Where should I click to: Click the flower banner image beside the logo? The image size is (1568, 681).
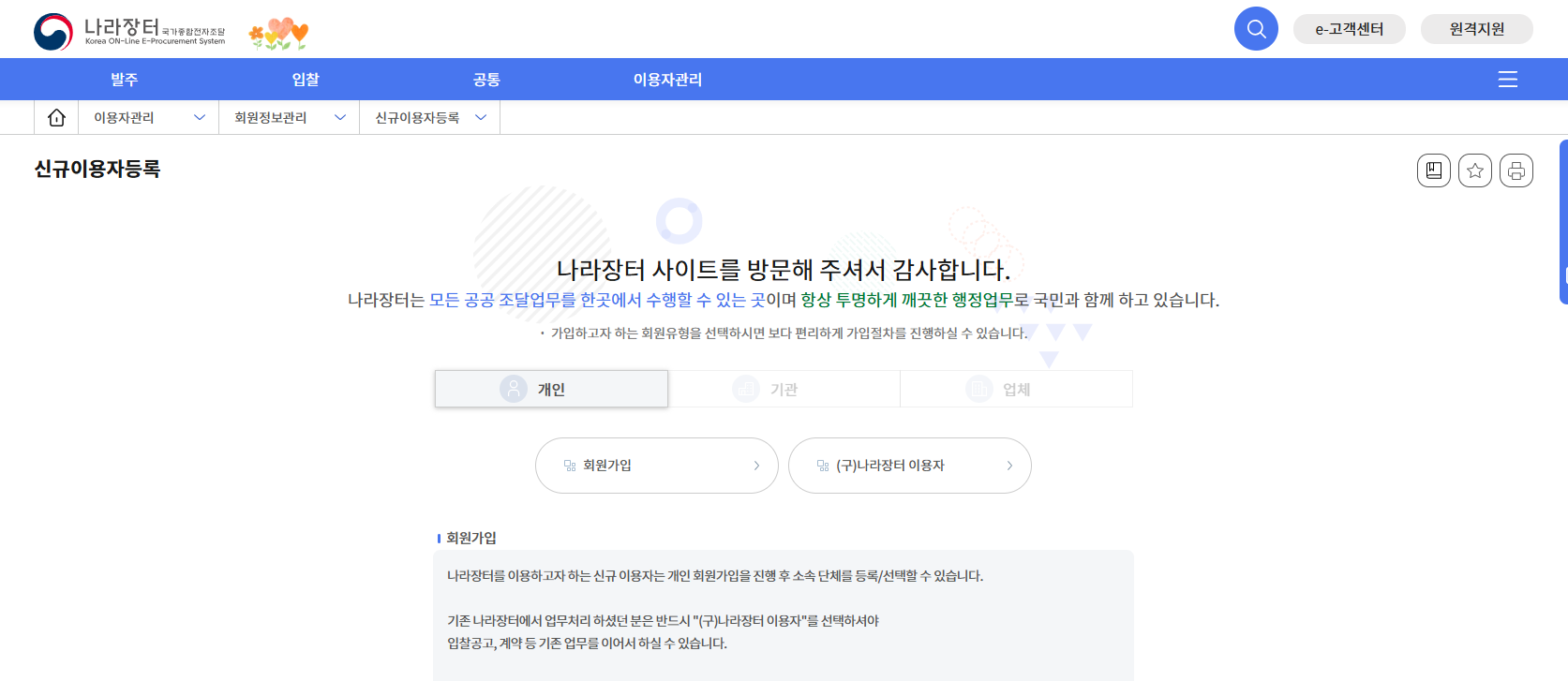tap(278, 34)
